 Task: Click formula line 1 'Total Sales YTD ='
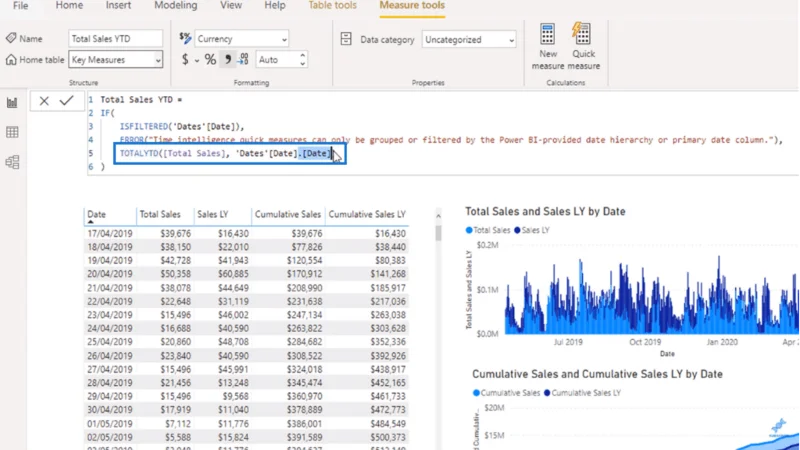coord(141,99)
